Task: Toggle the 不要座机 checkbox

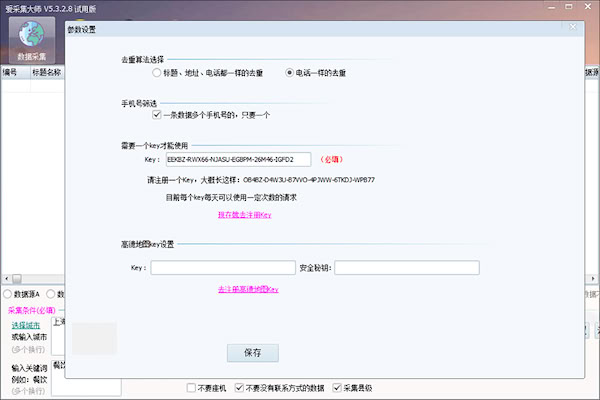Action: pos(191,388)
